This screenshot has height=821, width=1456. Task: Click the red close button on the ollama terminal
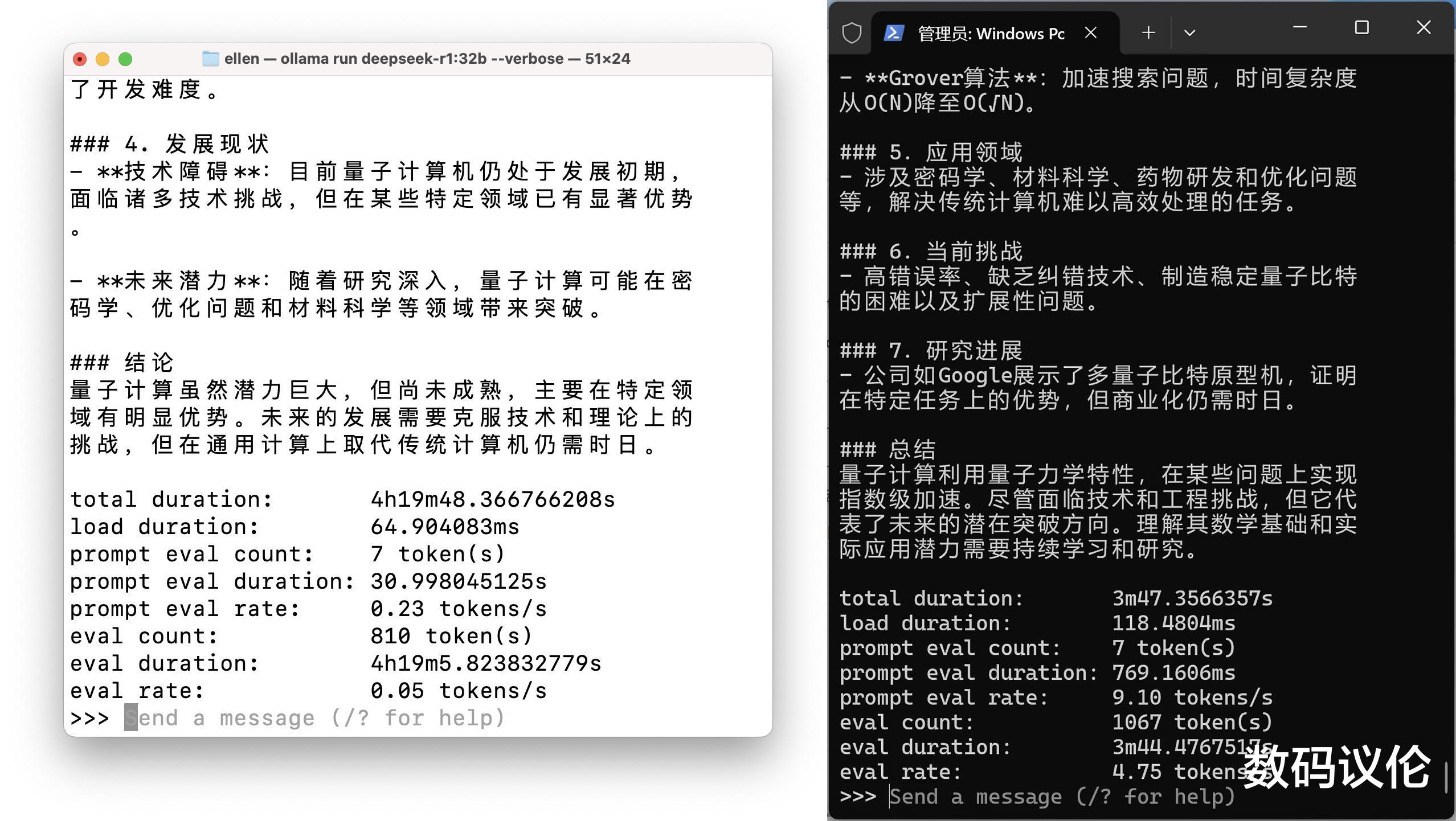click(80, 59)
